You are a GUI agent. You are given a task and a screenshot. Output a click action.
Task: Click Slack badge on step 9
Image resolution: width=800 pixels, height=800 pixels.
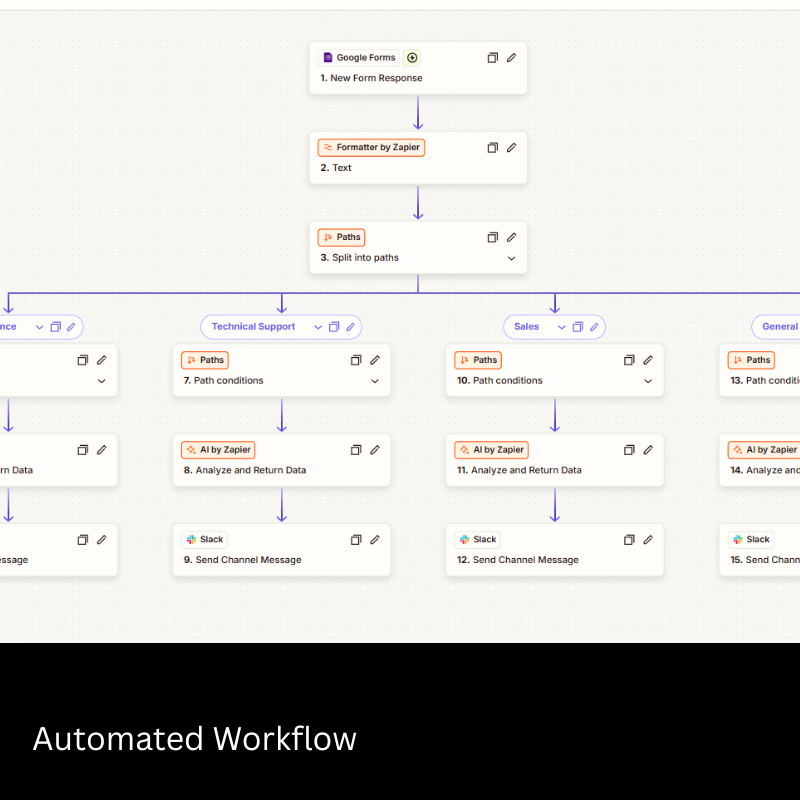[205, 540]
